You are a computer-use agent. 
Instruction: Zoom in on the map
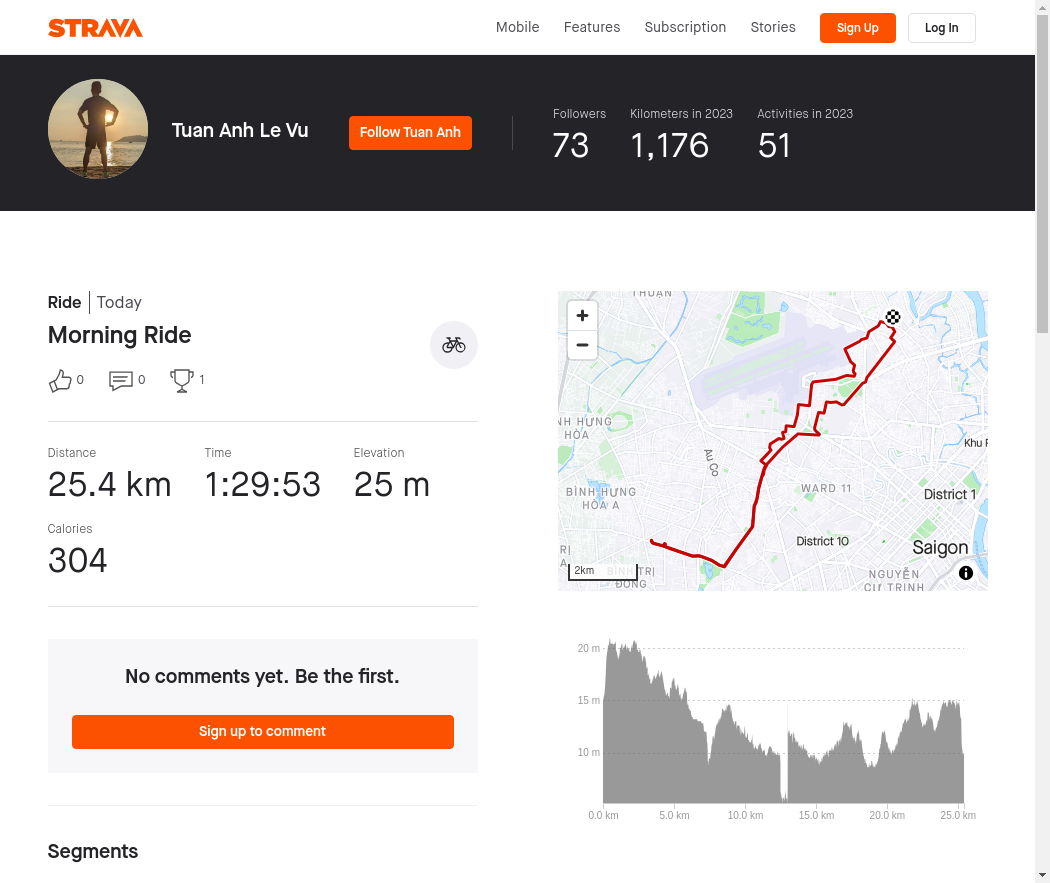582,315
